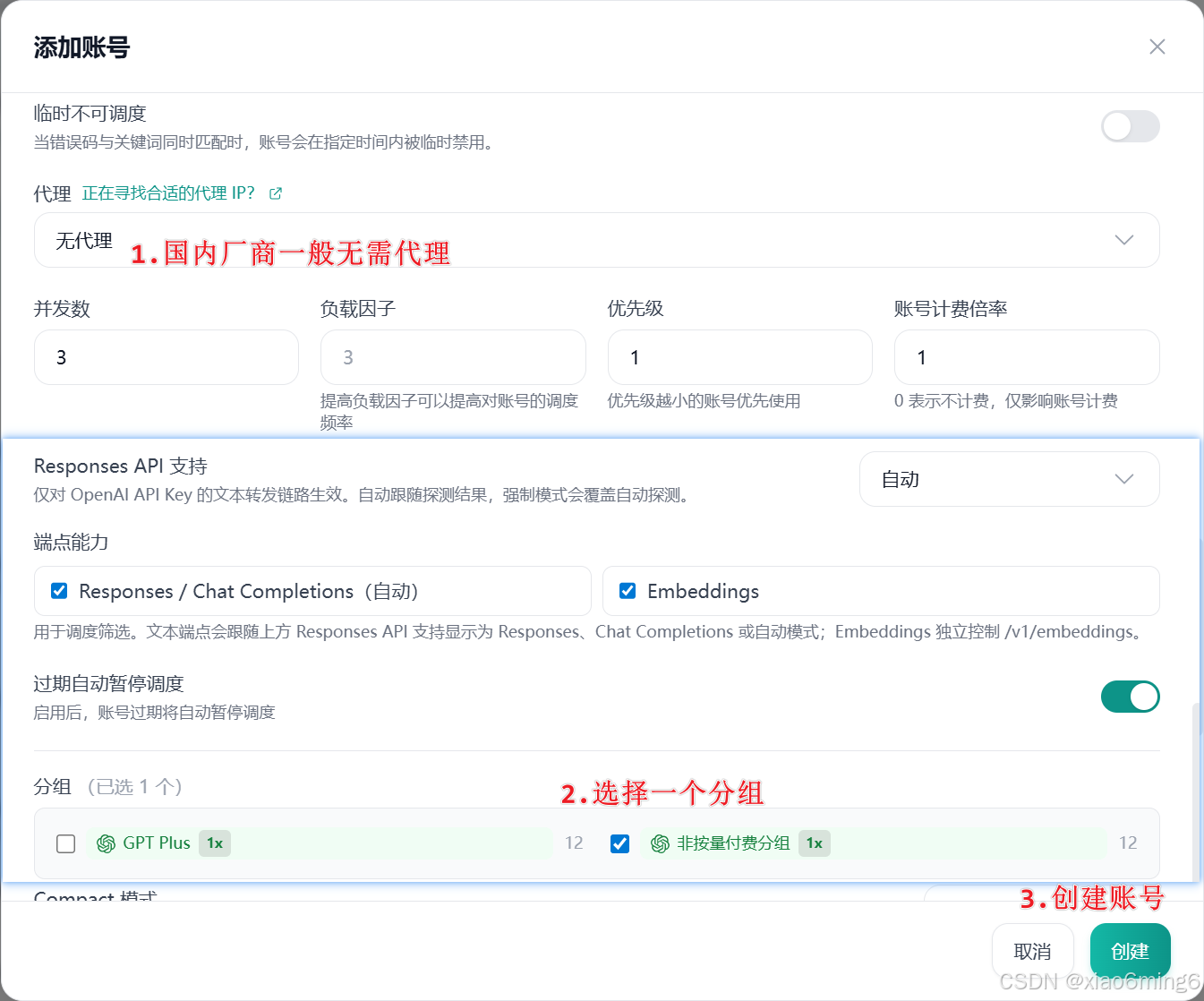Open the 无代理 proxy dropdown
The width and height of the screenshot is (1204, 1001).
pos(596,240)
